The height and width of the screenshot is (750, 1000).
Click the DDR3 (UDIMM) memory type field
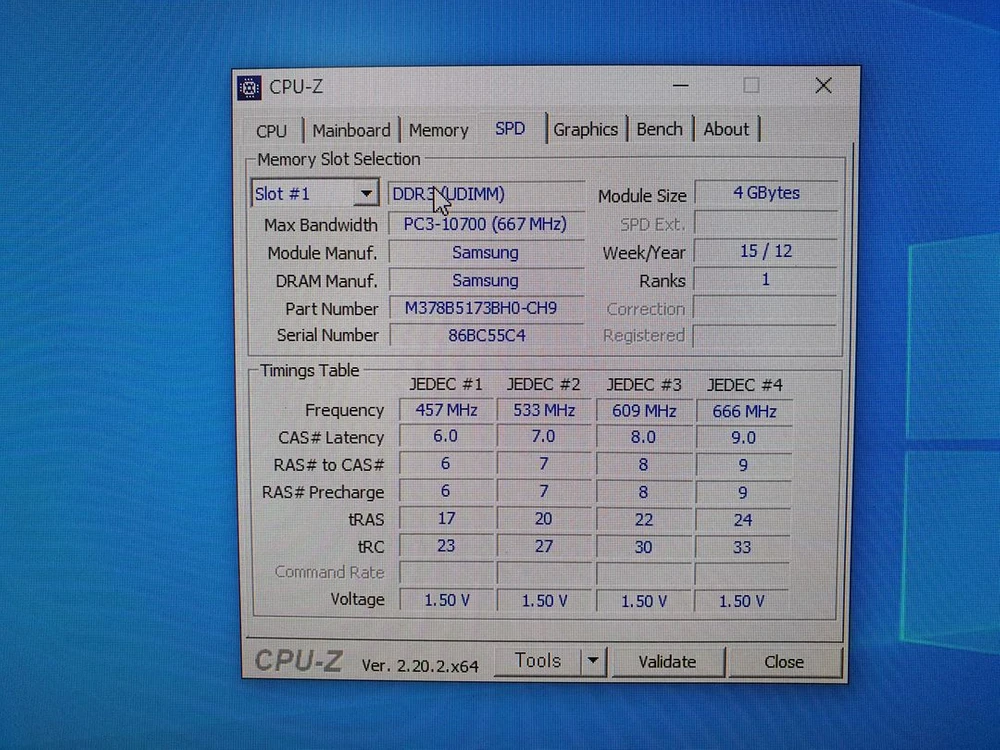[486, 194]
